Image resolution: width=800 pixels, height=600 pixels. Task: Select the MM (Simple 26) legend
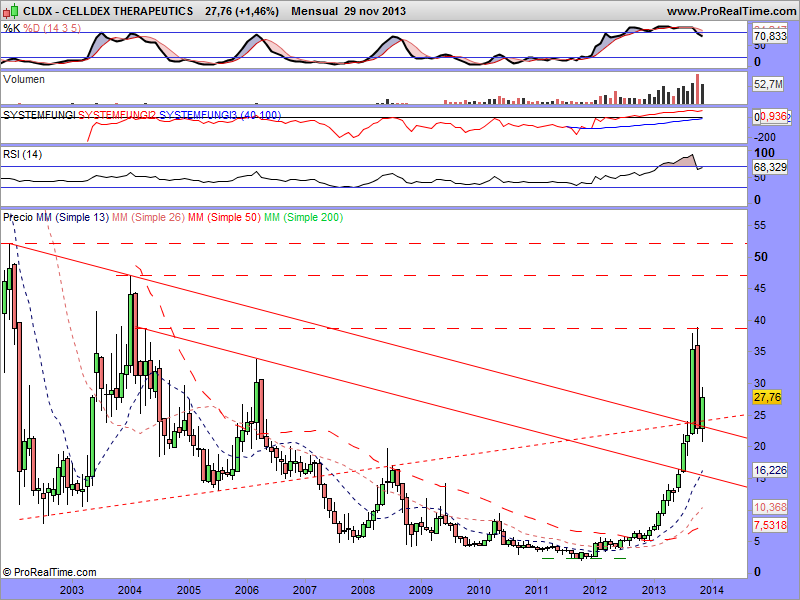click(x=148, y=217)
